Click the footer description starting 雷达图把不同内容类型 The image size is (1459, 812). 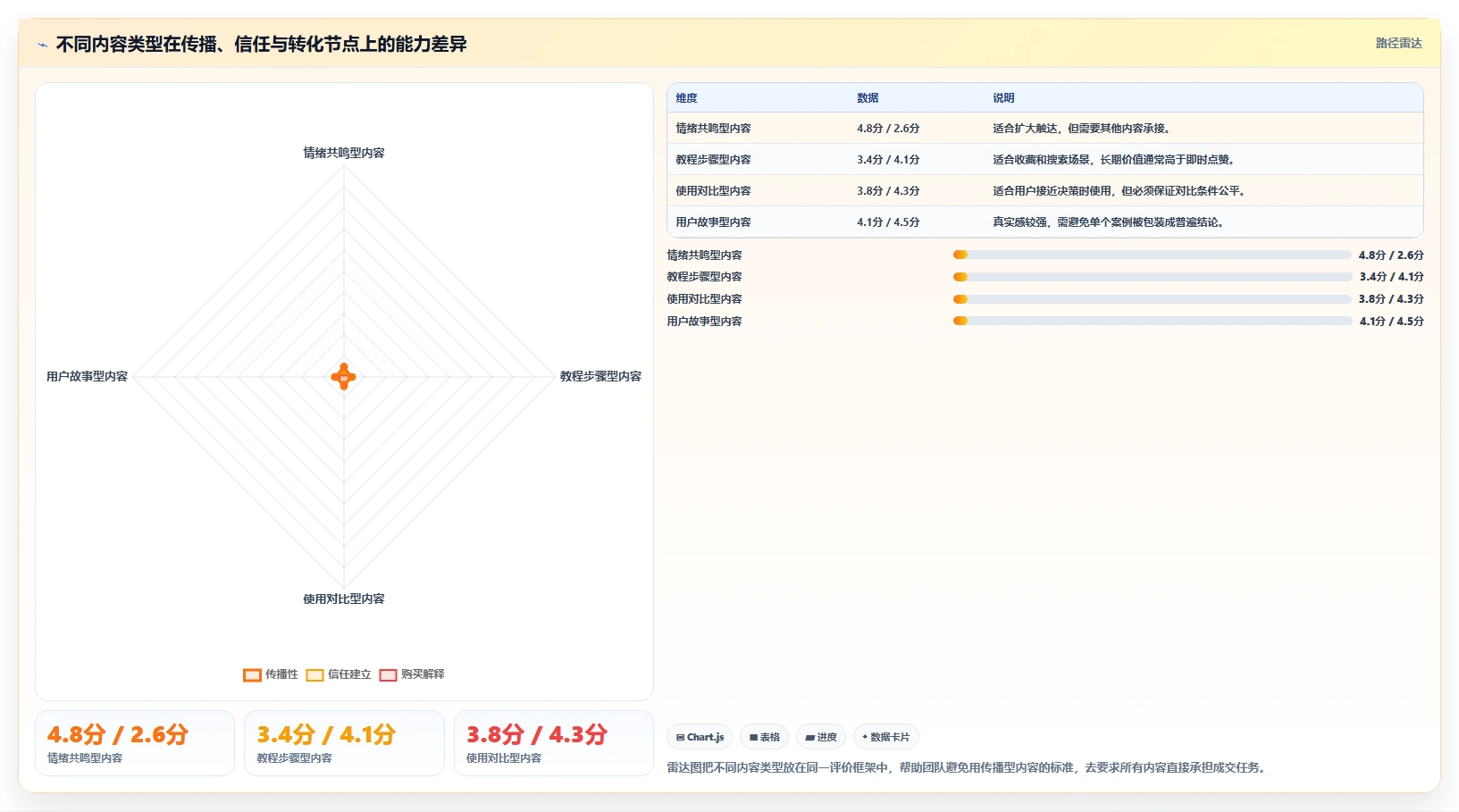[968, 767]
